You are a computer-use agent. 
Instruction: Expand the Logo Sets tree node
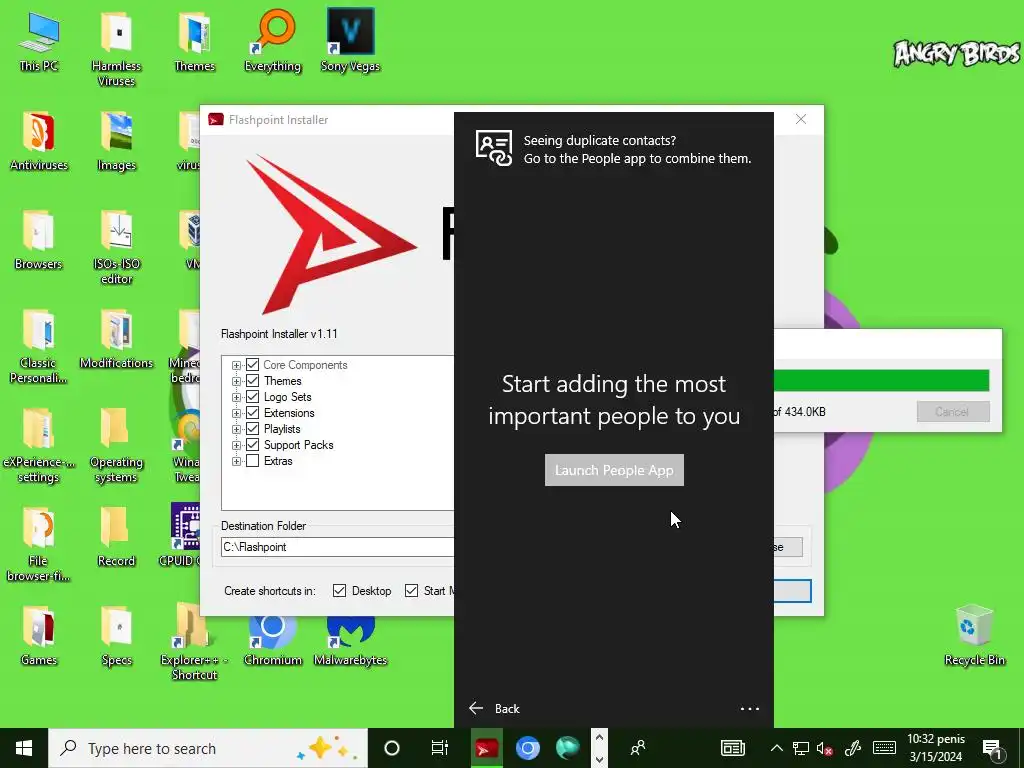coord(236,397)
